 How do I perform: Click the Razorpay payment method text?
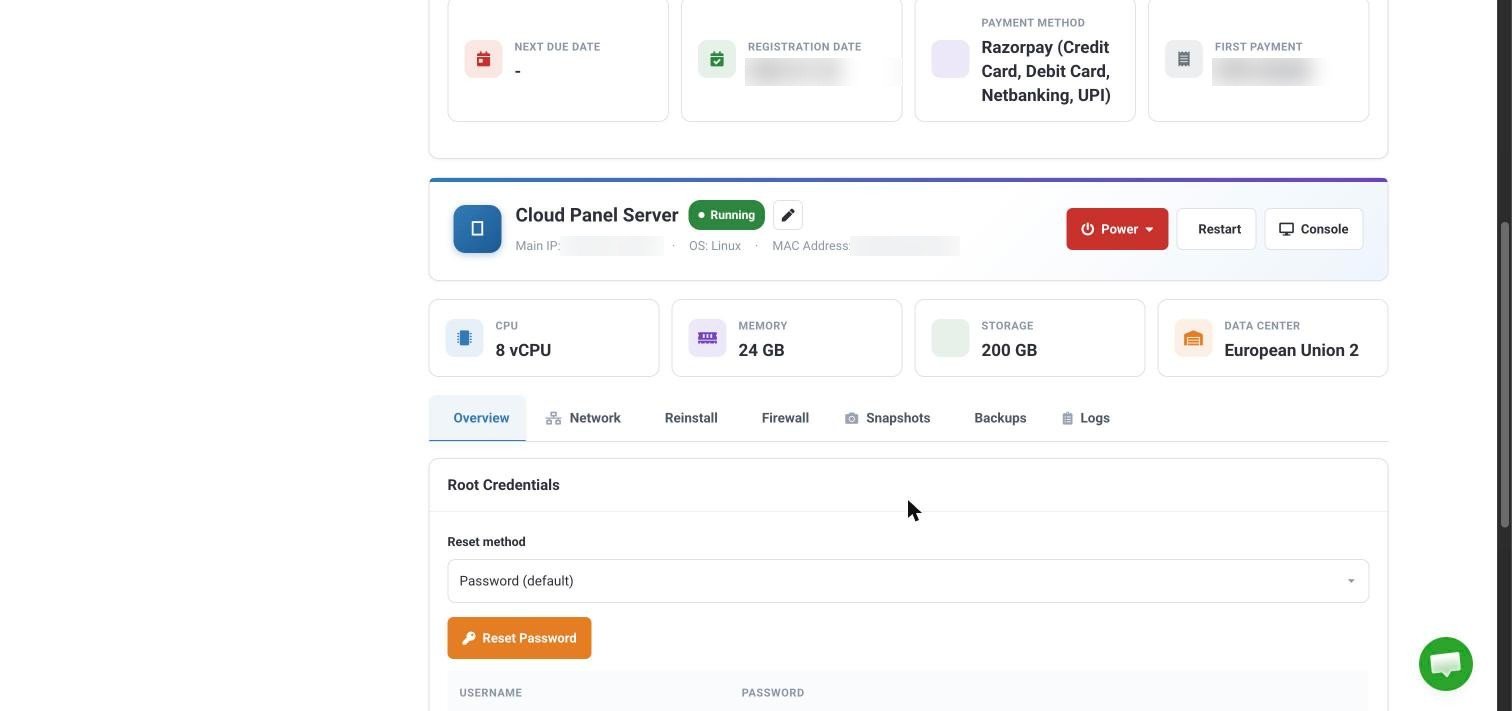[1046, 71]
